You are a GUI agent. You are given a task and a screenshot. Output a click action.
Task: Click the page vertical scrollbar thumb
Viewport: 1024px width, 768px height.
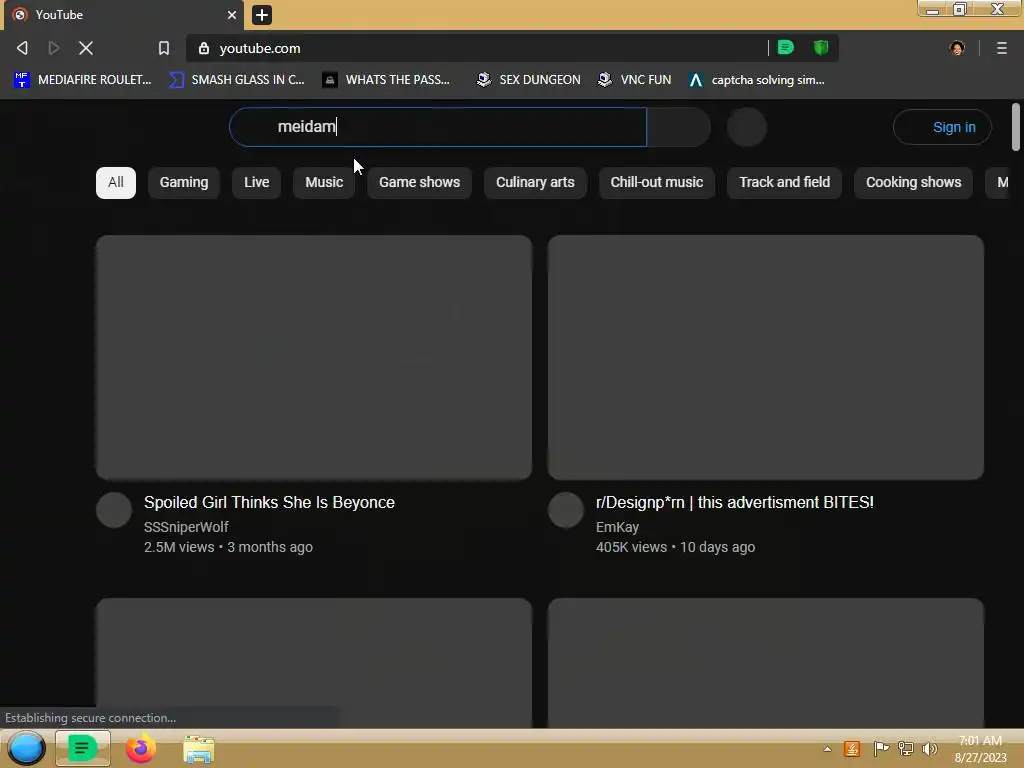(x=1016, y=127)
